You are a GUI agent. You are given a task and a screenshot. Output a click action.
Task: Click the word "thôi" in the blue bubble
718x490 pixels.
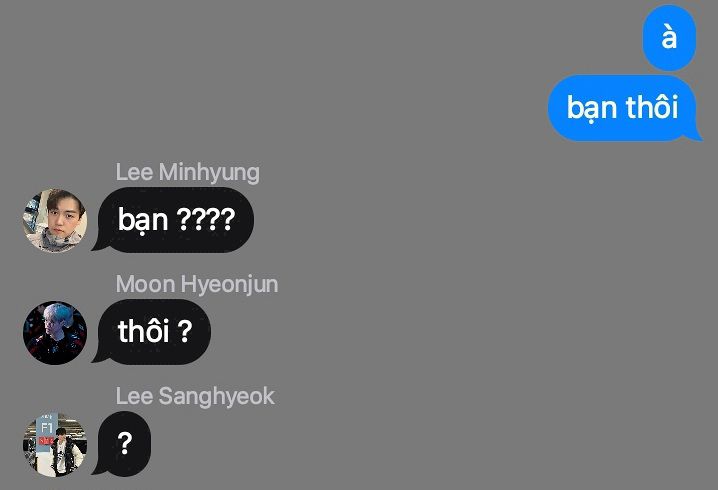click(x=652, y=108)
